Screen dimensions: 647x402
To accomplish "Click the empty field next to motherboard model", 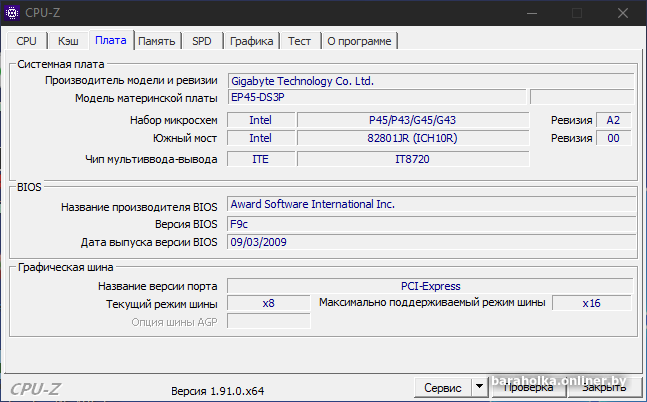I will pos(582,97).
